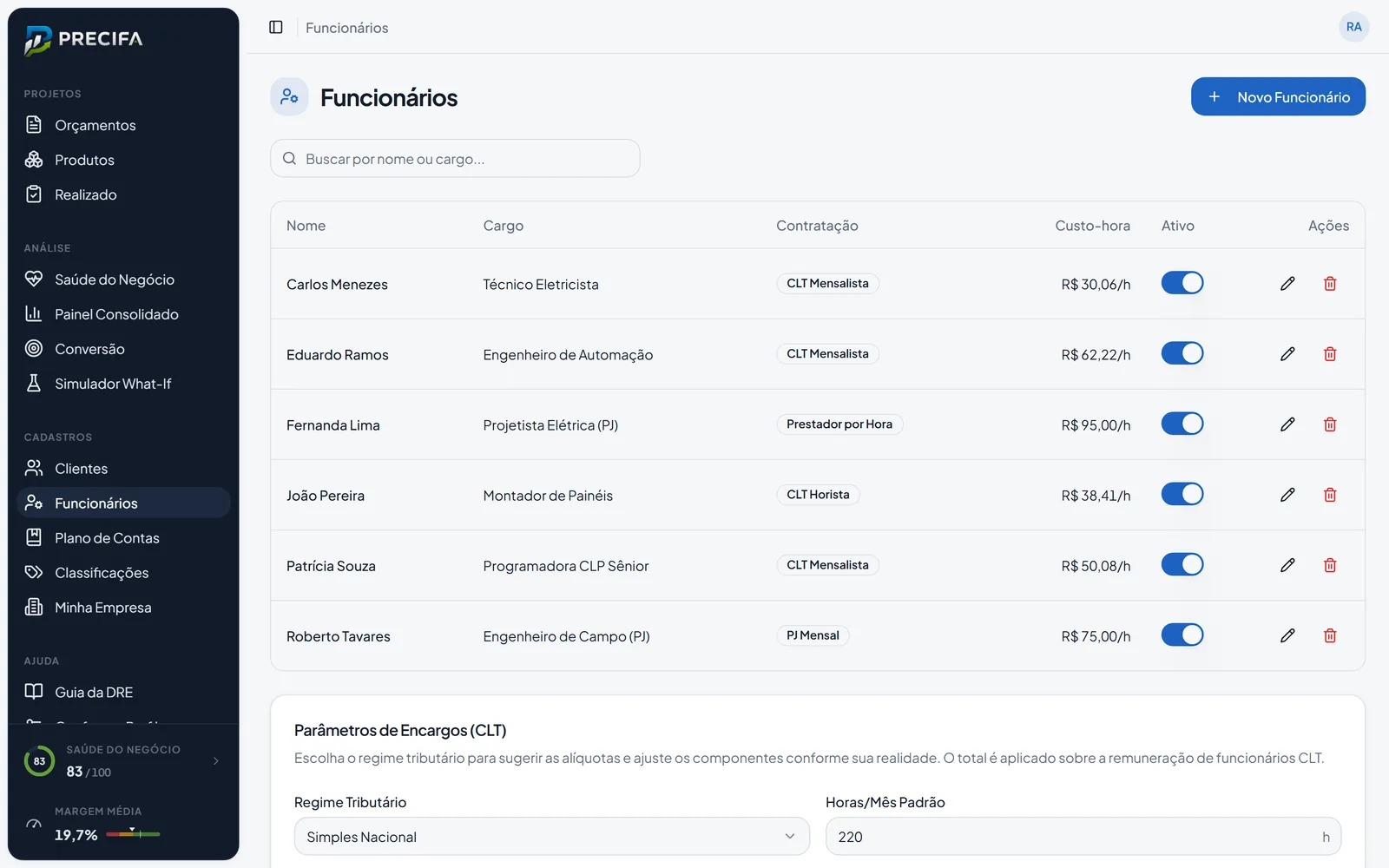
Task: Deactivate Carlos Menezes active switch
Action: [x=1182, y=283]
